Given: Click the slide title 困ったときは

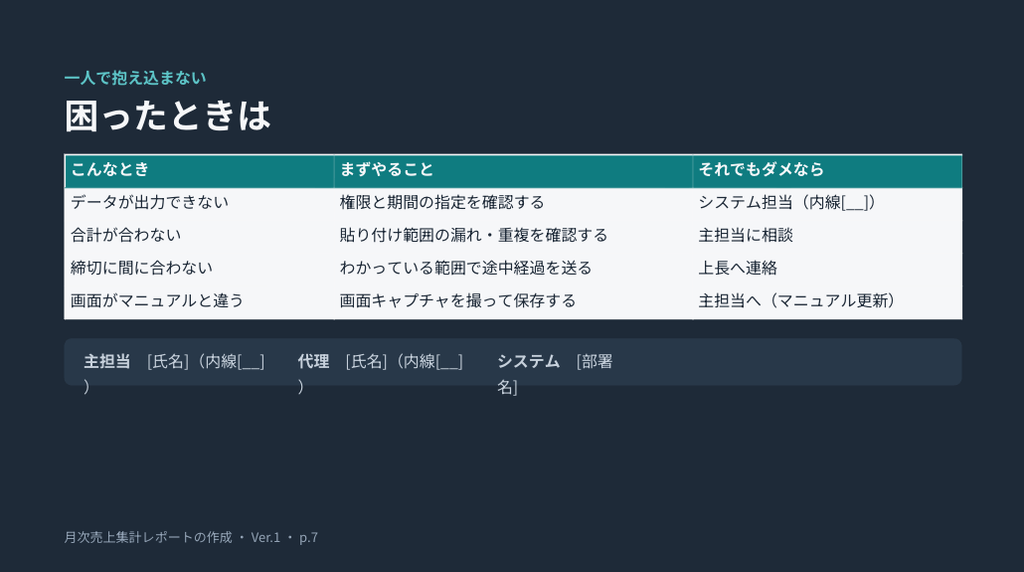Looking at the screenshot, I should click(167, 116).
